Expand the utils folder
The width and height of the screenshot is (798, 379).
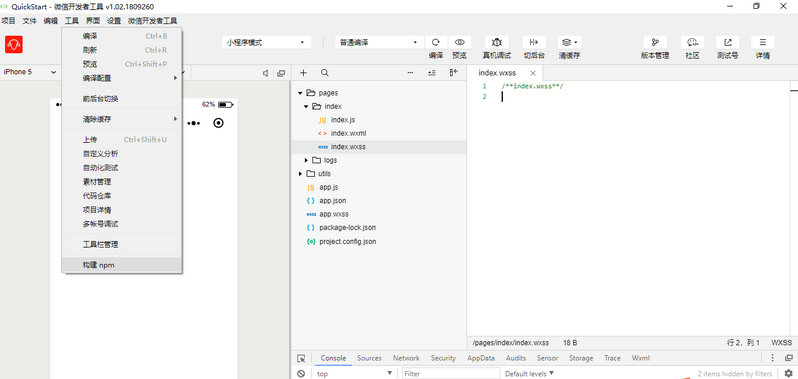300,174
